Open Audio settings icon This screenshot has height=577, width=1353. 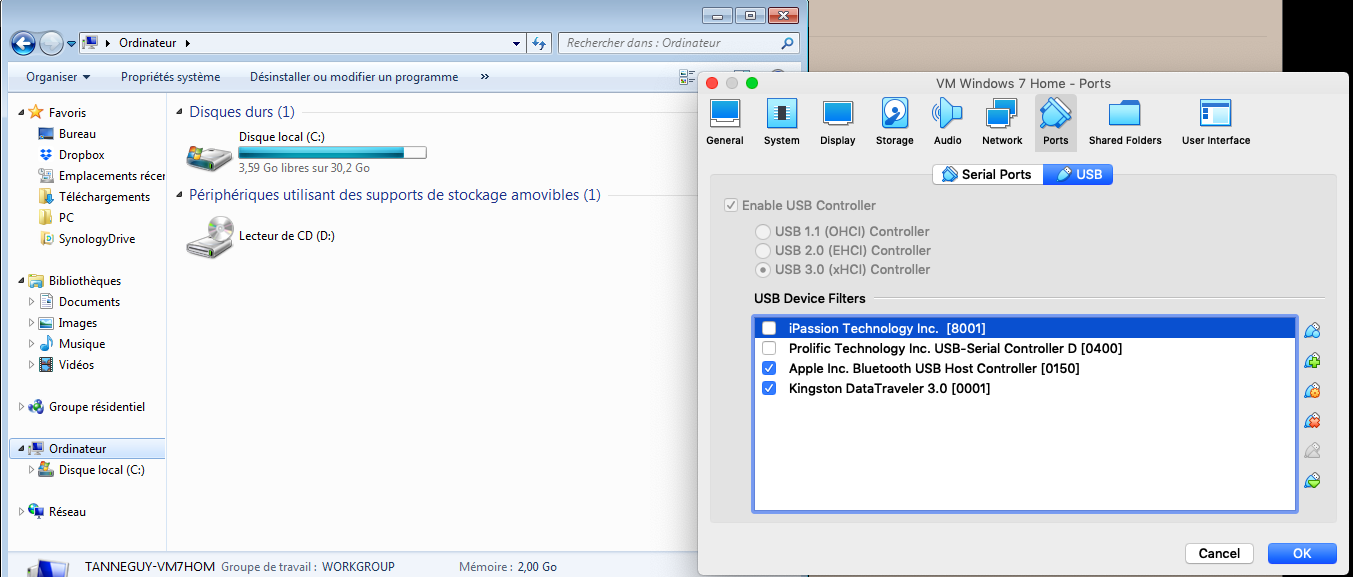click(x=947, y=123)
